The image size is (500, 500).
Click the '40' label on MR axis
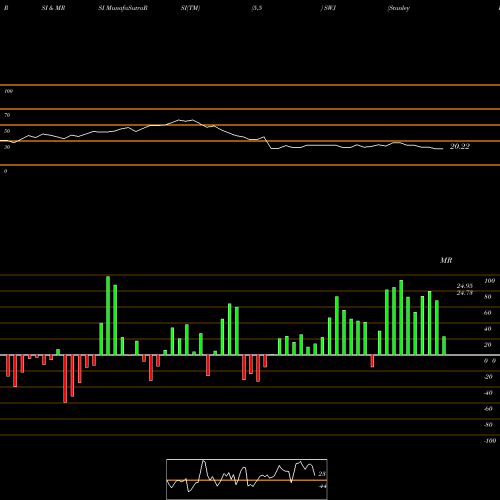487,329
